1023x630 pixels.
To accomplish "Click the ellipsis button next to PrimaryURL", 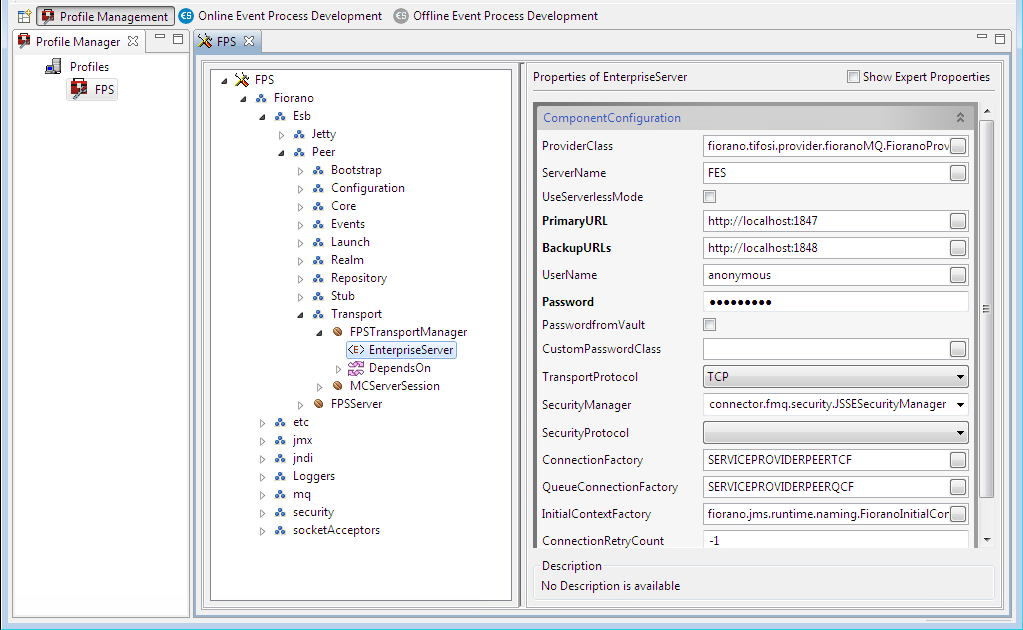I will 958,221.
